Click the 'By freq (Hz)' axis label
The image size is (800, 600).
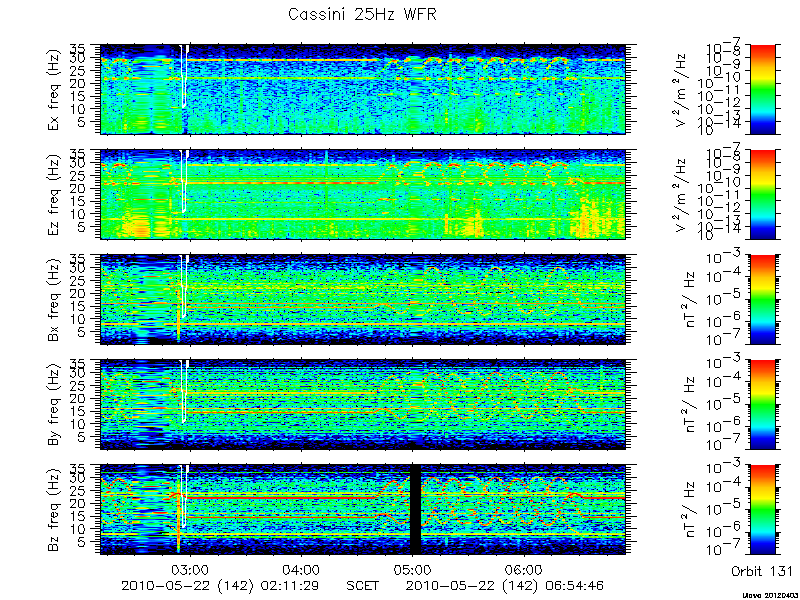point(54,405)
